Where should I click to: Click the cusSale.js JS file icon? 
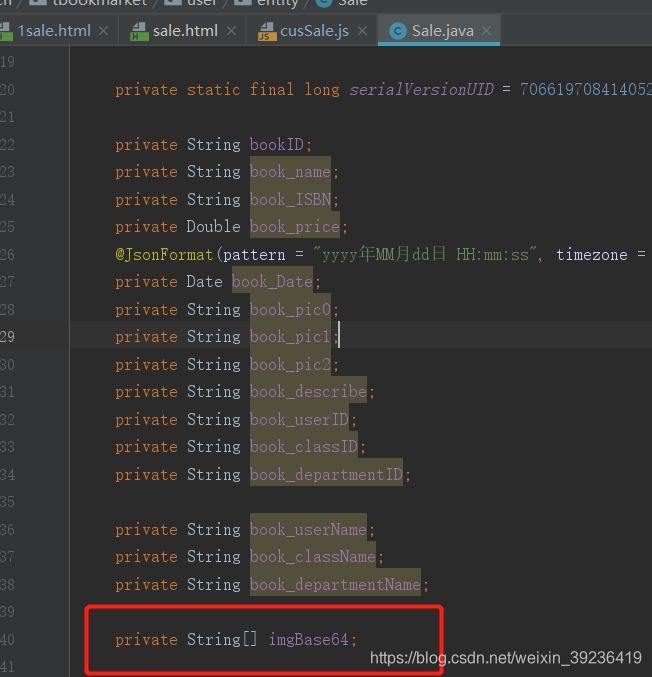(x=267, y=32)
